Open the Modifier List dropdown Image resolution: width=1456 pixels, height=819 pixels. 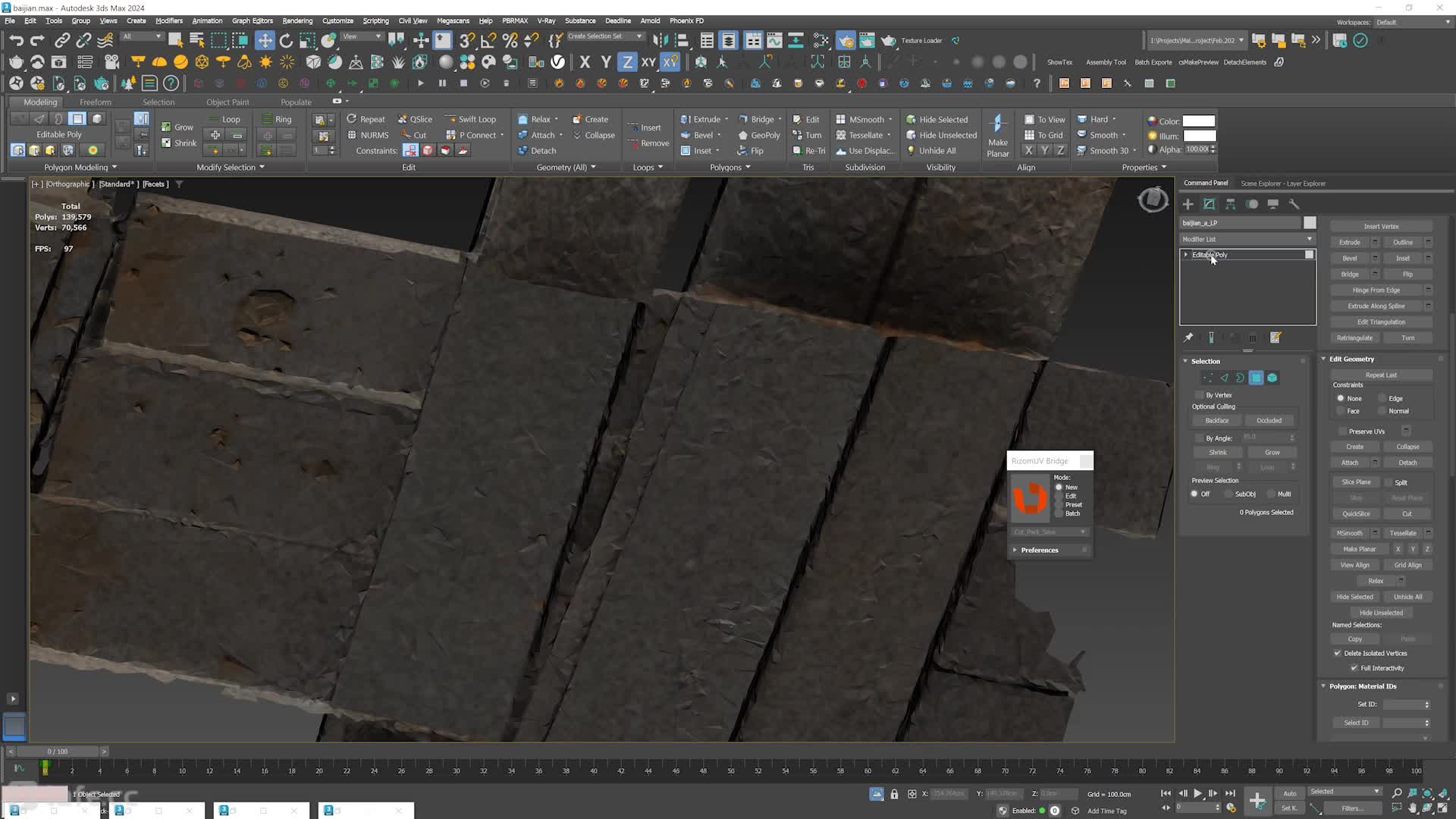tap(1247, 239)
